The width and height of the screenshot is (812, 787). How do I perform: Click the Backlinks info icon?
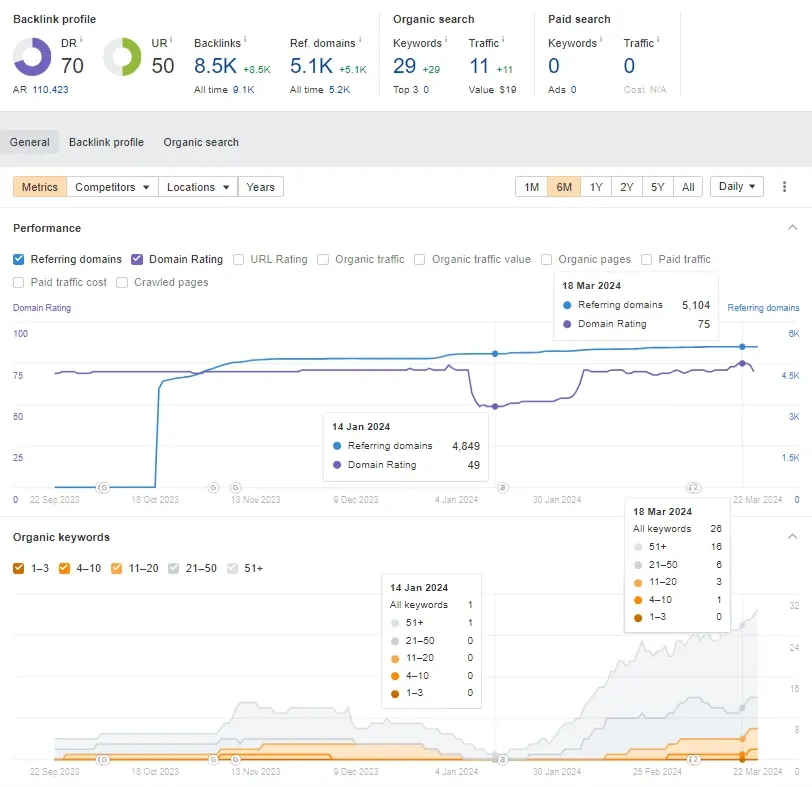[x=245, y=39]
